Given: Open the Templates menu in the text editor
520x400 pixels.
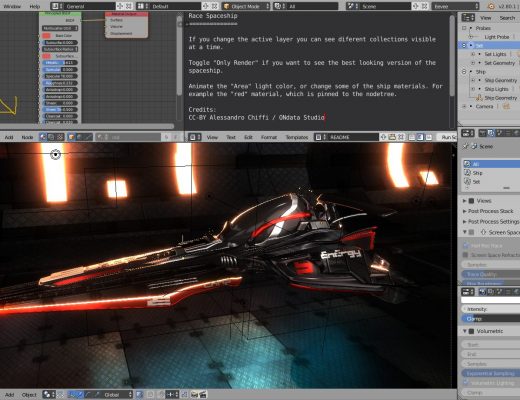Looking at the screenshot, I should coord(296,137).
